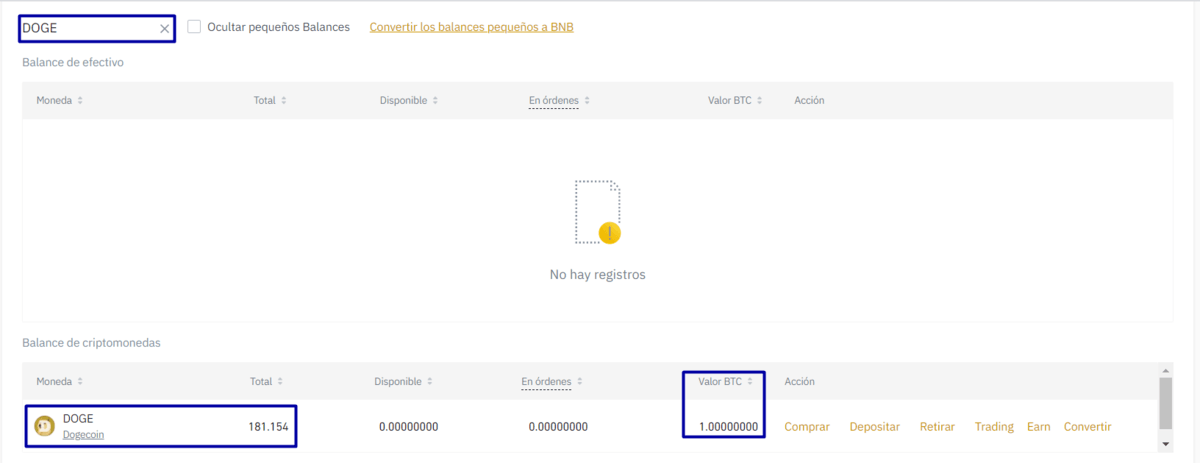Viewport: 1200px width, 463px height.
Task: Select Retirar for Dogecoin
Action: (937, 427)
